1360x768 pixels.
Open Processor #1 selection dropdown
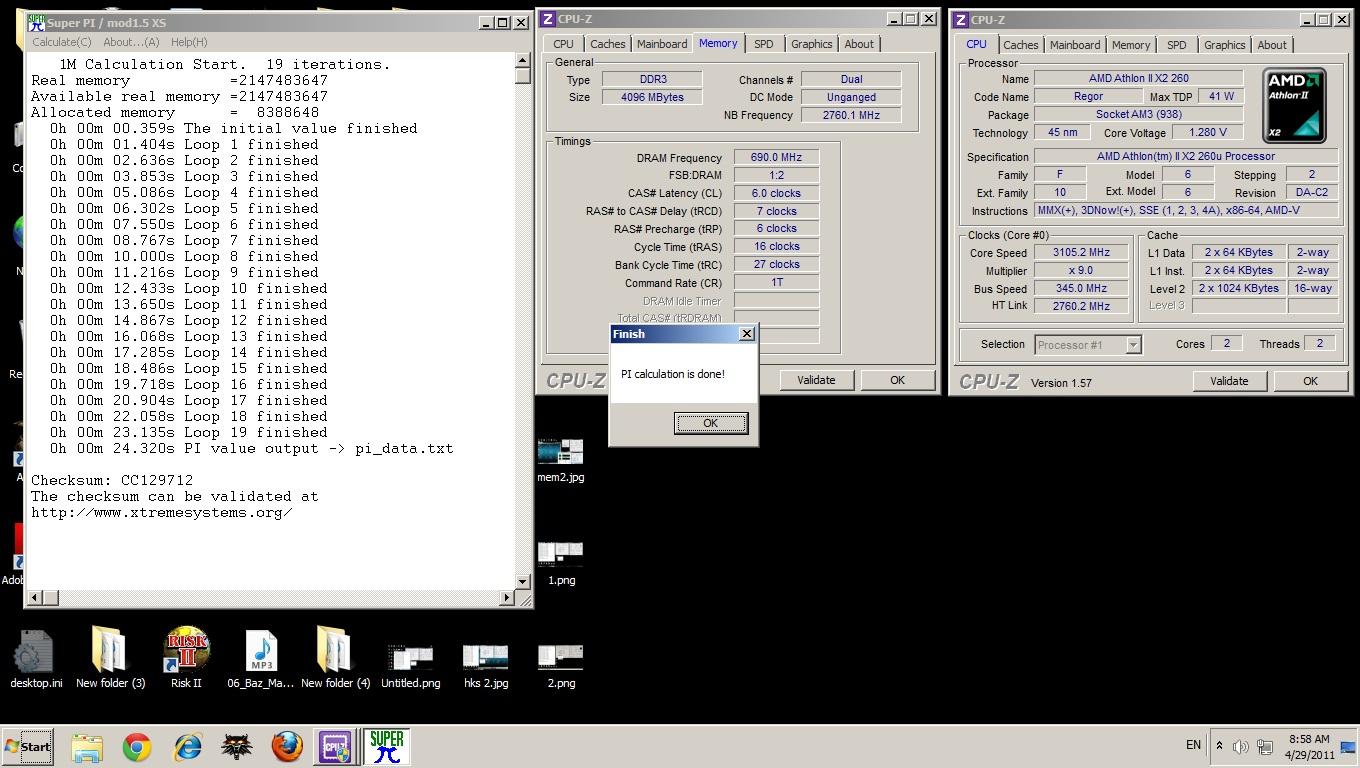[x=1088, y=345]
